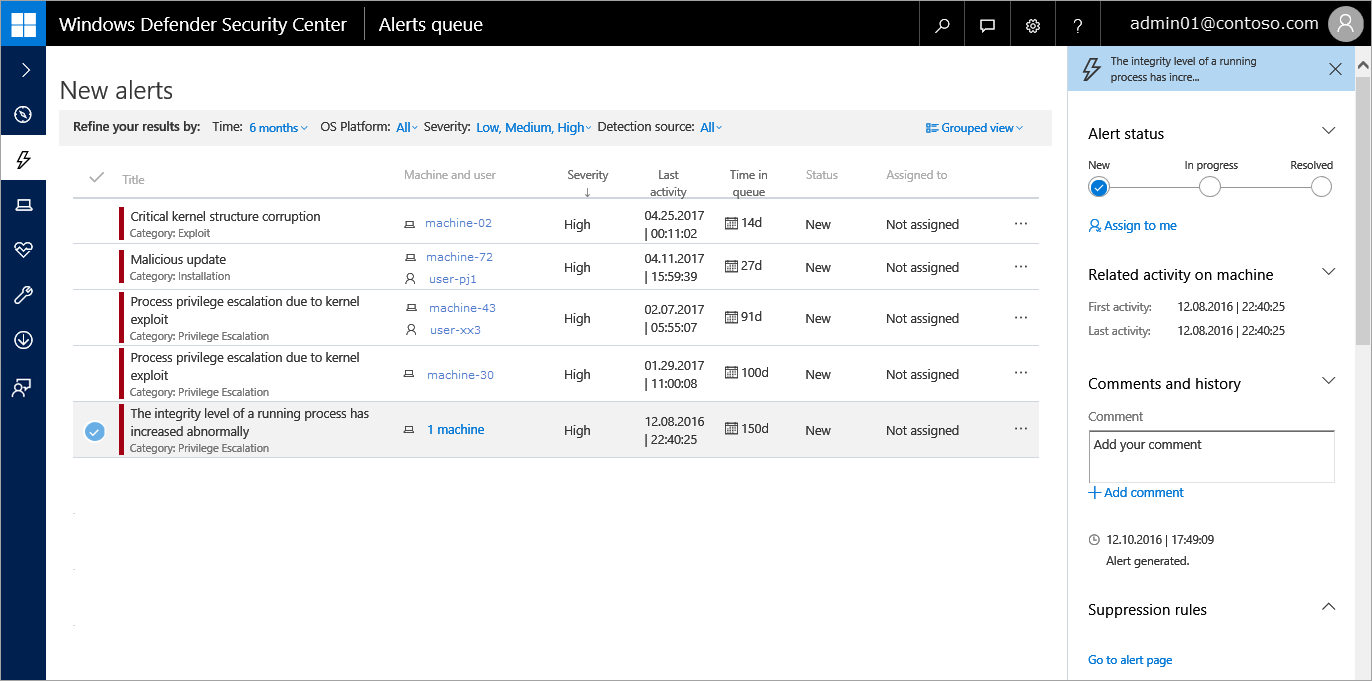The image size is (1372, 681).
Task: Set alert status to In progress
Action: click(x=1209, y=187)
